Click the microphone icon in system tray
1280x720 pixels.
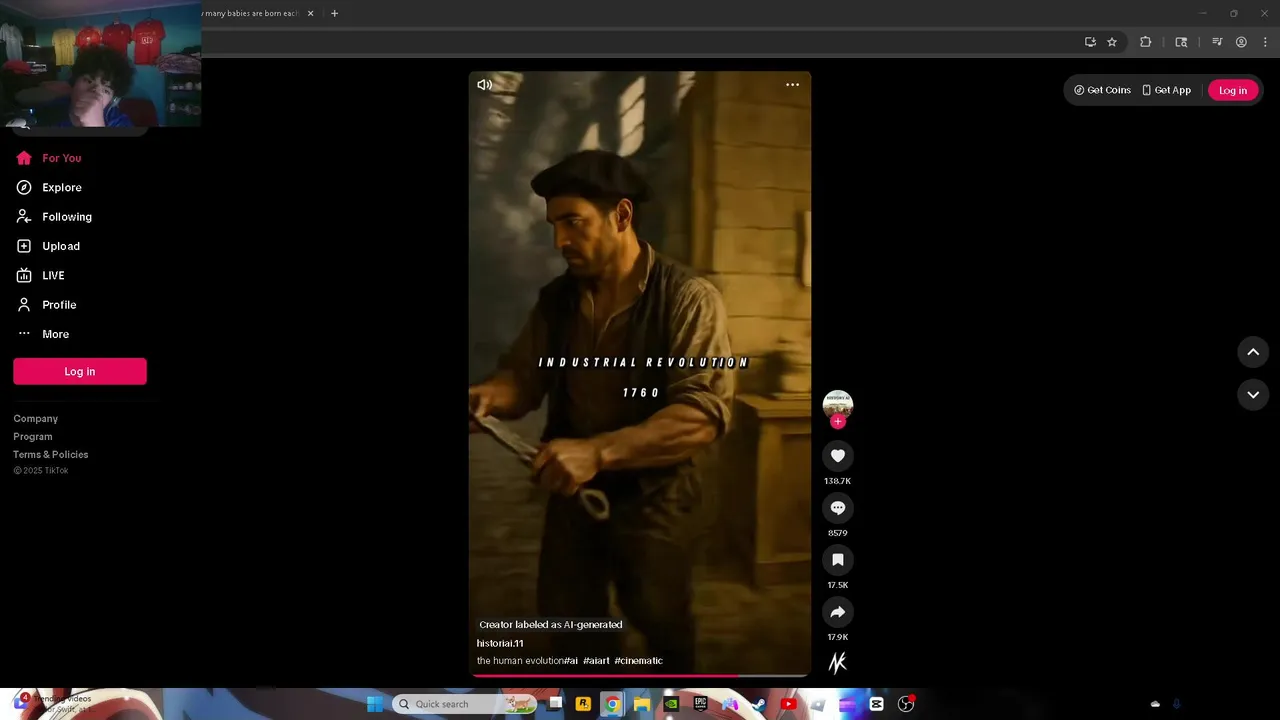coord(1177,704)
